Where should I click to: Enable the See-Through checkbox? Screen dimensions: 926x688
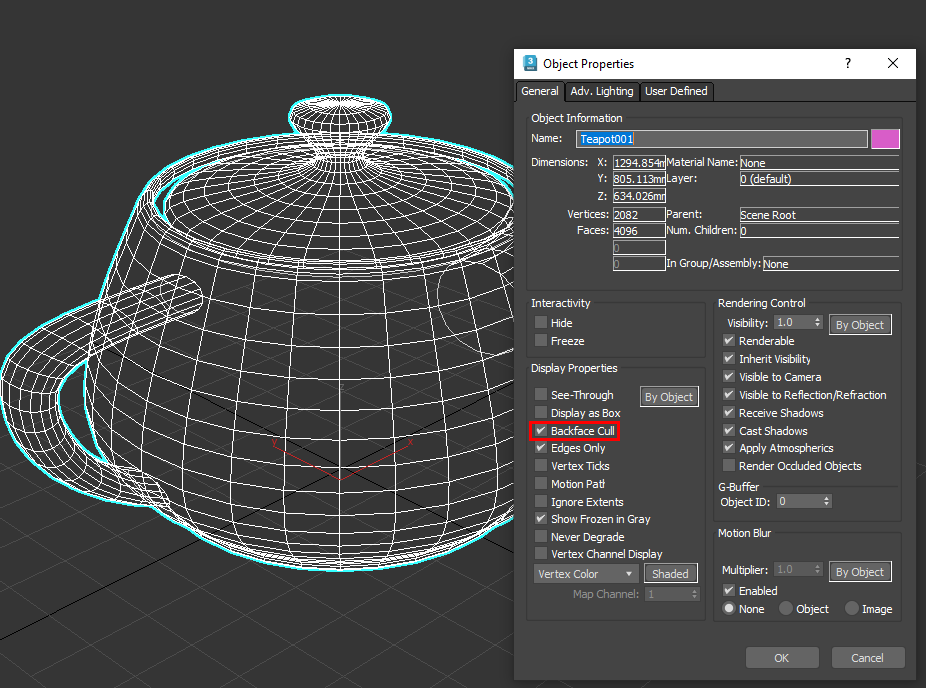(540, 394)
